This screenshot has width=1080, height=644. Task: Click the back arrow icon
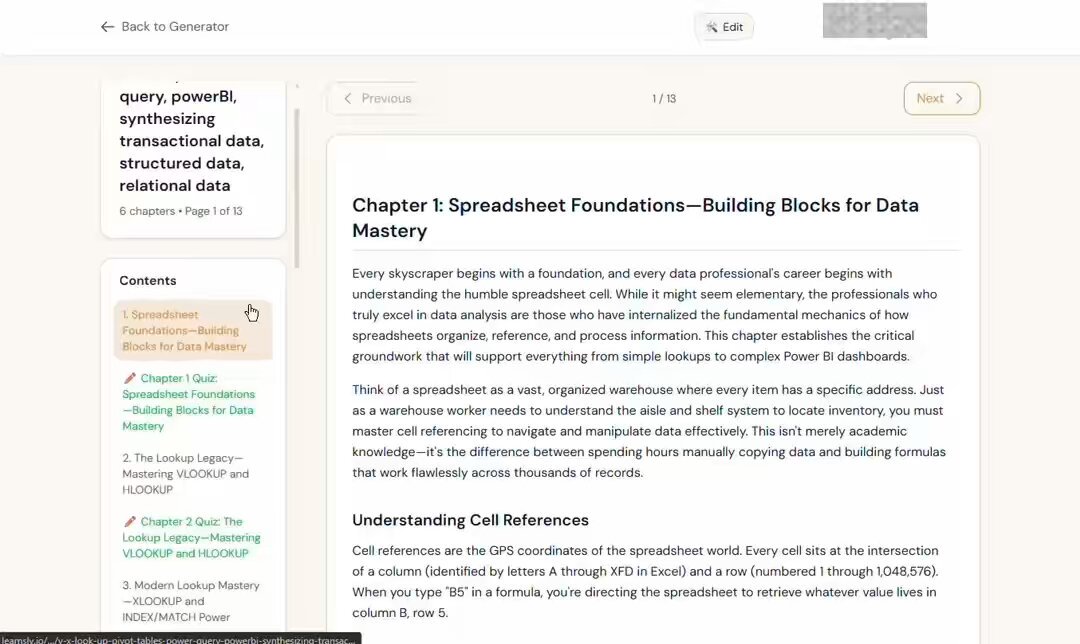(x=107, y=27)
